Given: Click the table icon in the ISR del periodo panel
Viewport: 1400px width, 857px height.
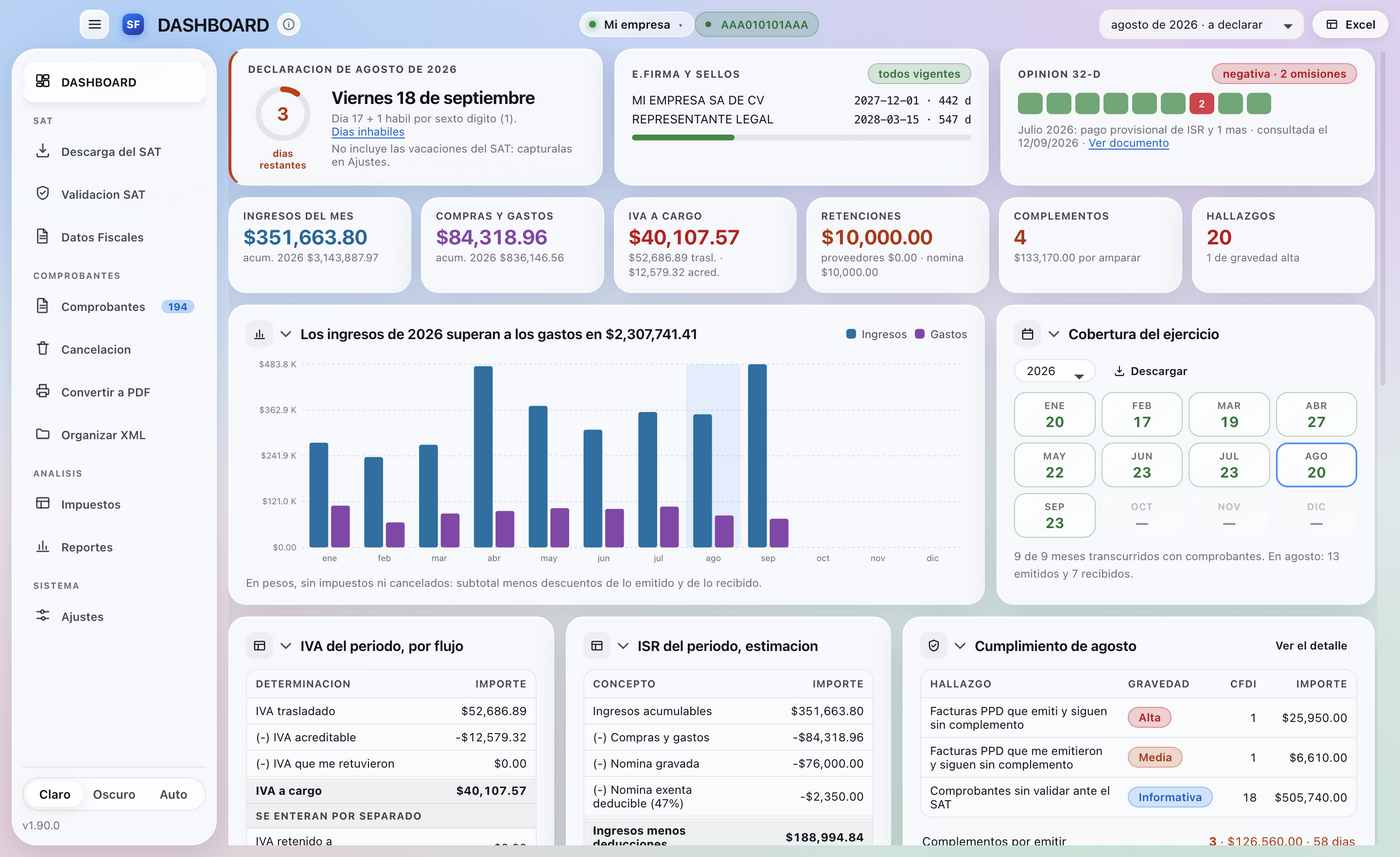Looking at the screenshot, I should coord(597,646).
